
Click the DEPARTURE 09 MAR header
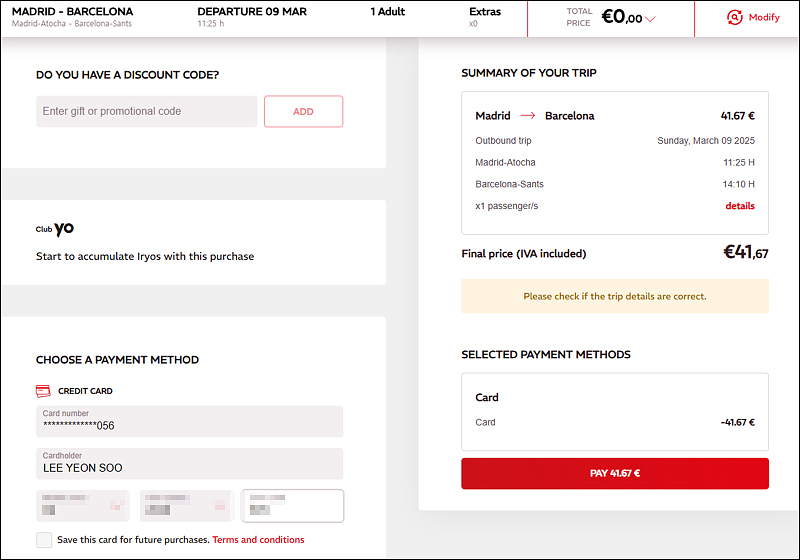[x=252, y=12]
